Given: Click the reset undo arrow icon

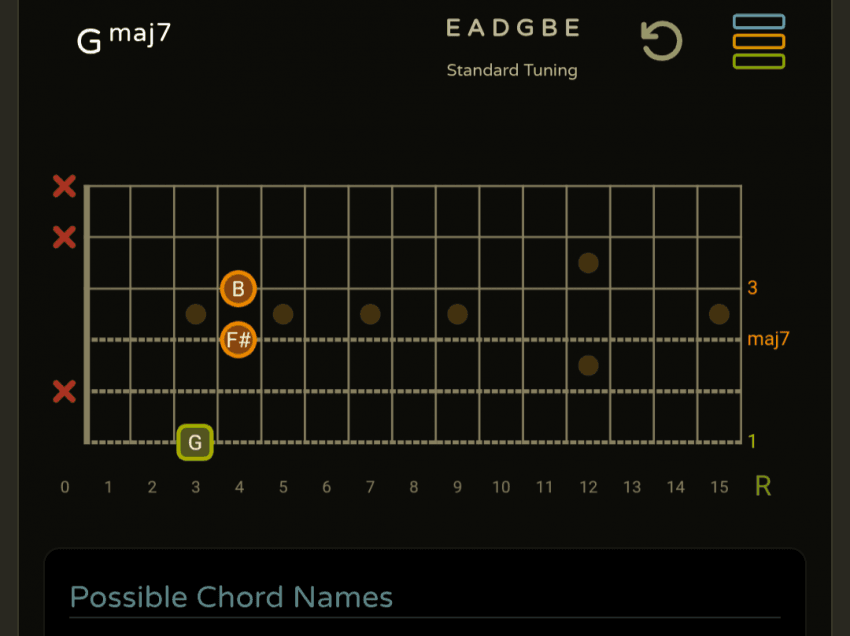Looking at the screenshot, I should coord(661,41).
